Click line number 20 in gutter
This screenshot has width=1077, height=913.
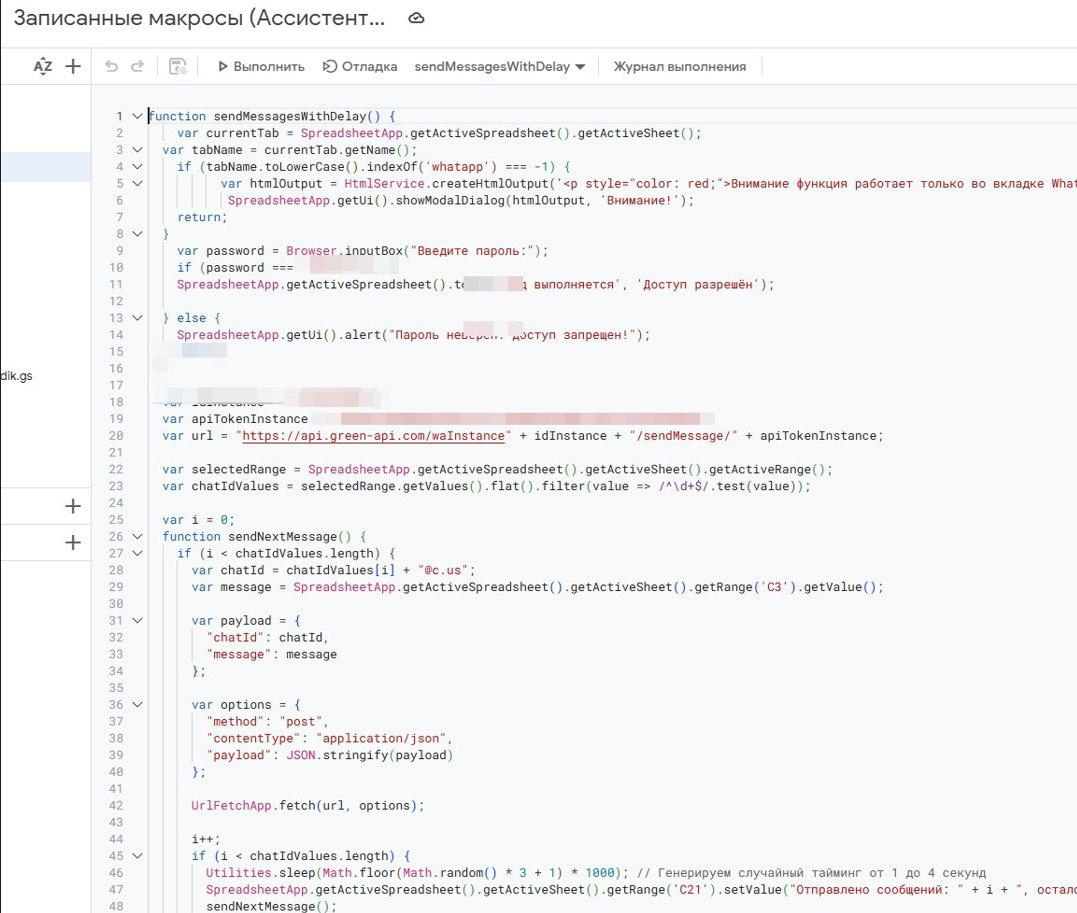tap(116, 436)
